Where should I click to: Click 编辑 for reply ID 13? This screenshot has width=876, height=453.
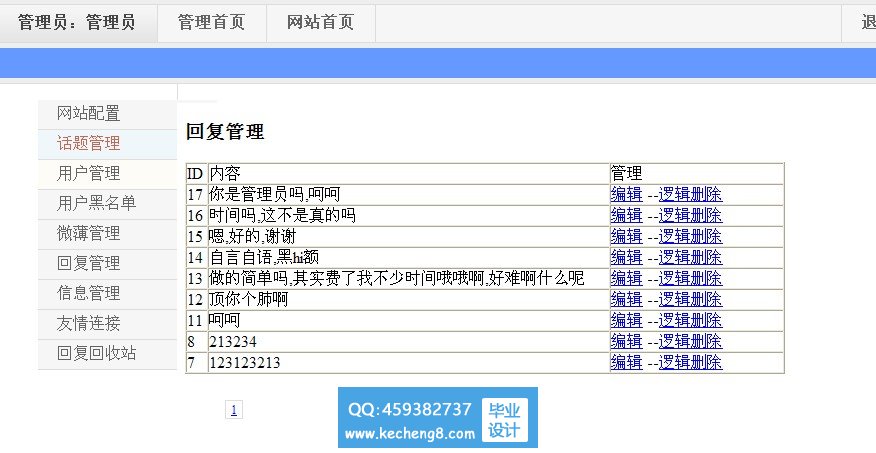coord(626,278)
